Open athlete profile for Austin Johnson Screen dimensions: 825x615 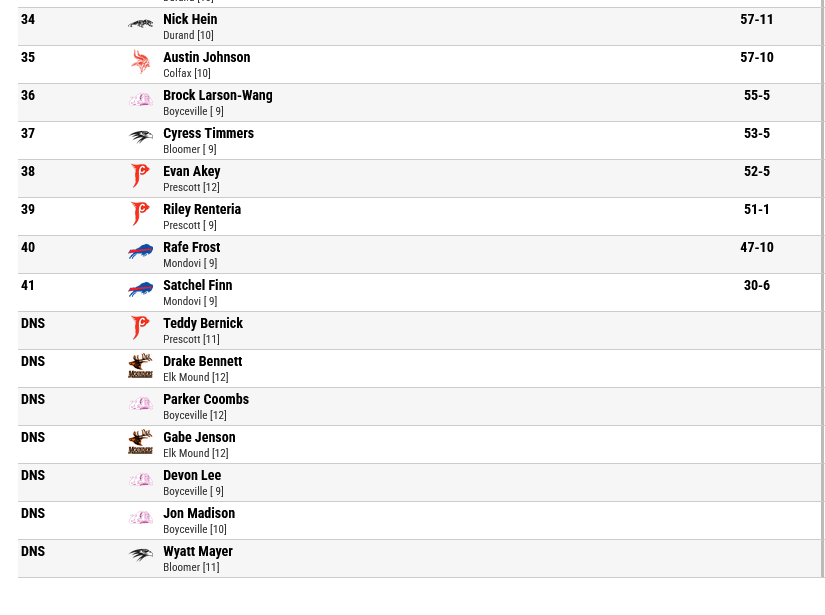[x=207, y=57]
